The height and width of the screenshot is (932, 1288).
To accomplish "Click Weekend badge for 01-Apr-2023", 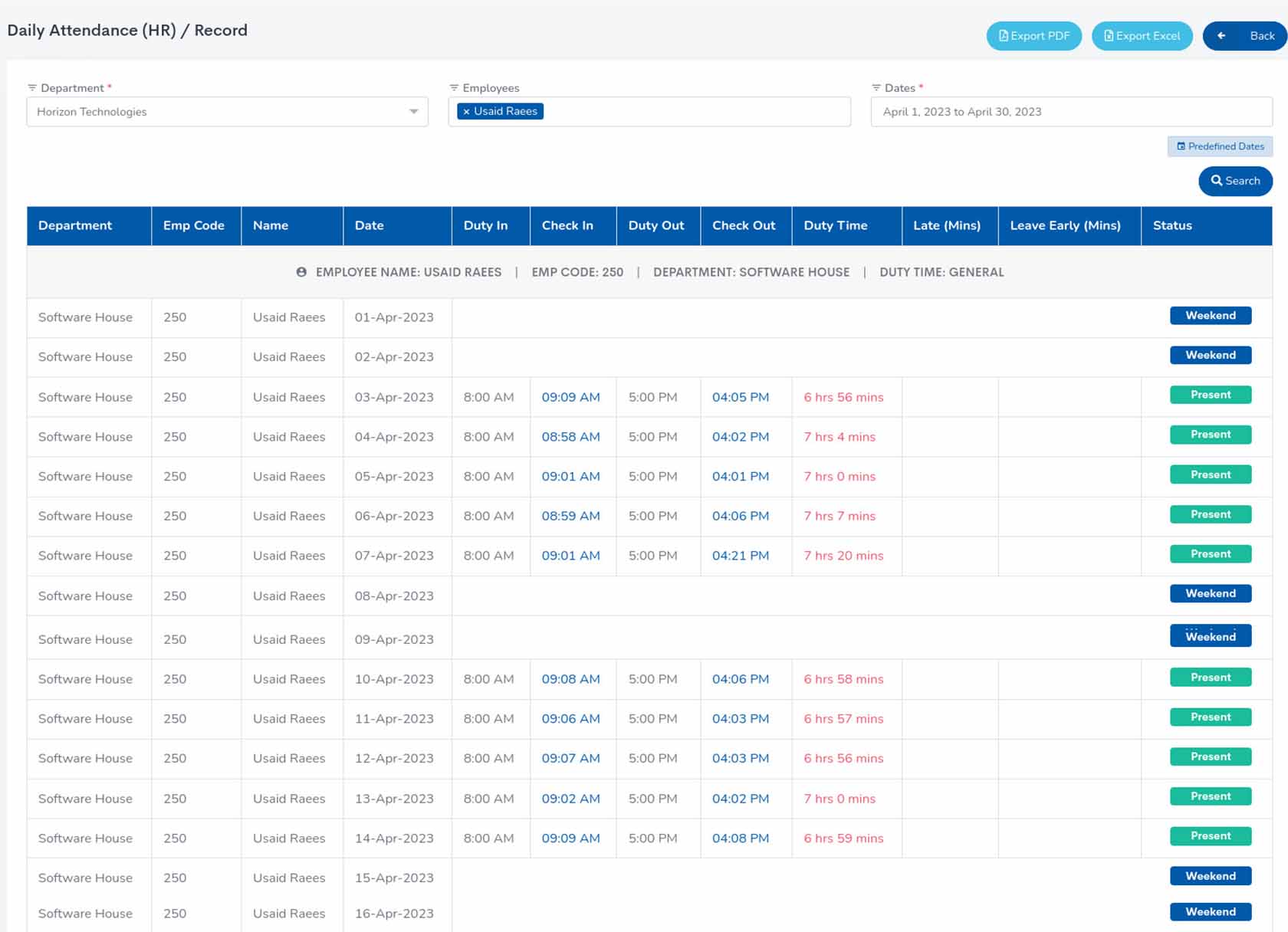I will point(1211,316).
